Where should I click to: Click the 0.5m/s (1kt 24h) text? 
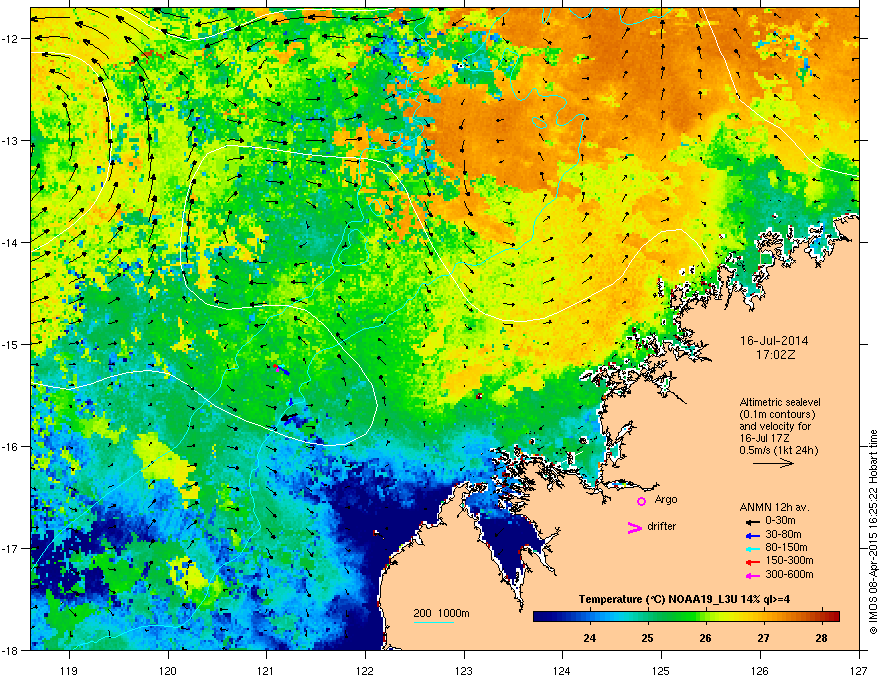coord(778,450)
